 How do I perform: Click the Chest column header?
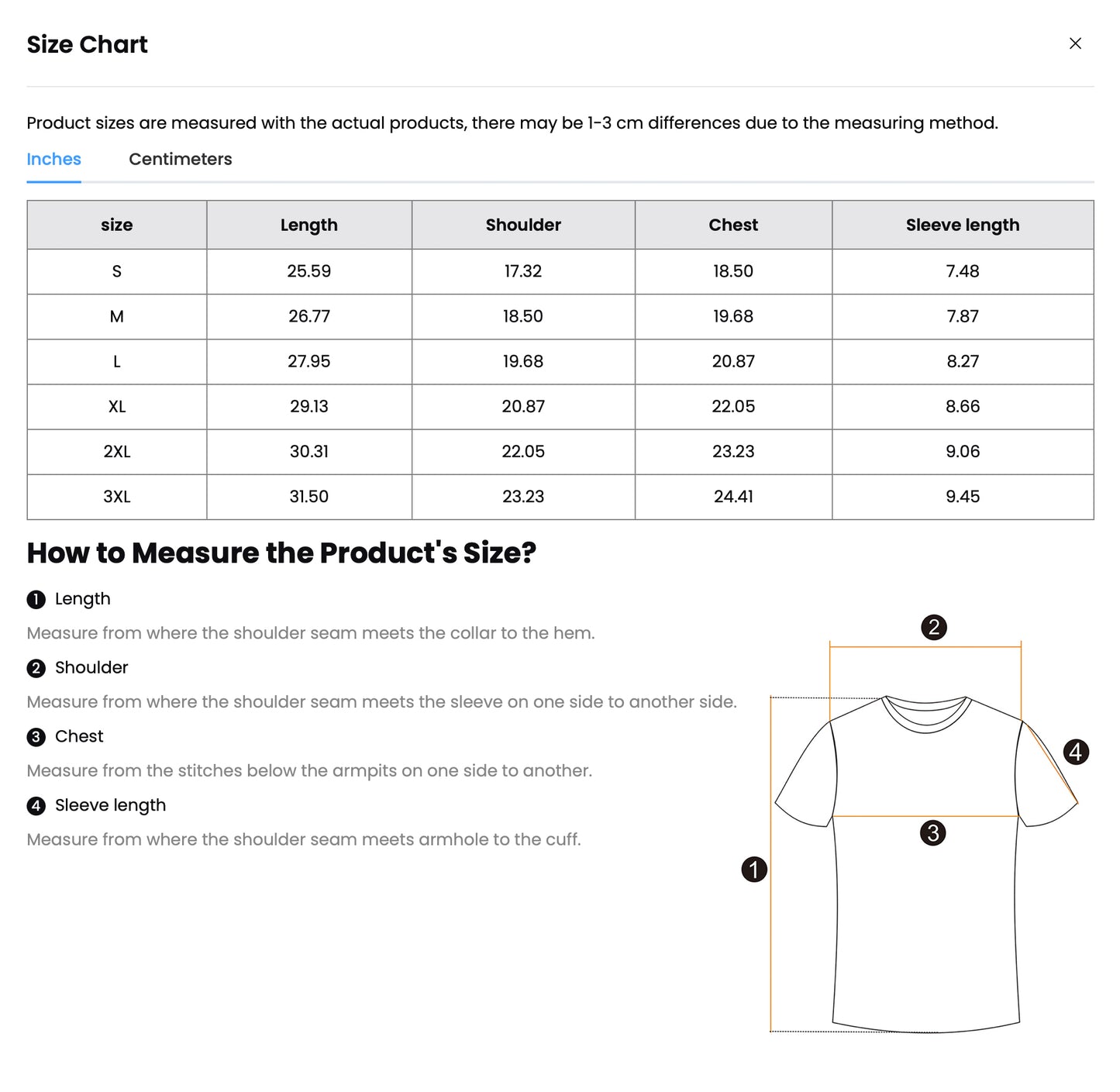732,225
